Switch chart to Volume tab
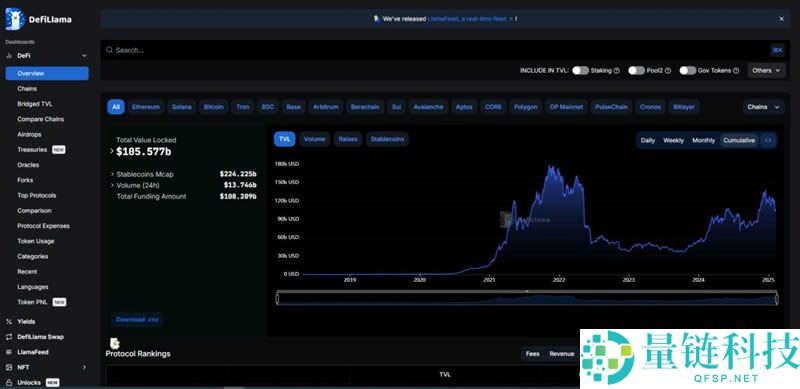This screenshot has width=800, height=389. click(x=314, y=139)
